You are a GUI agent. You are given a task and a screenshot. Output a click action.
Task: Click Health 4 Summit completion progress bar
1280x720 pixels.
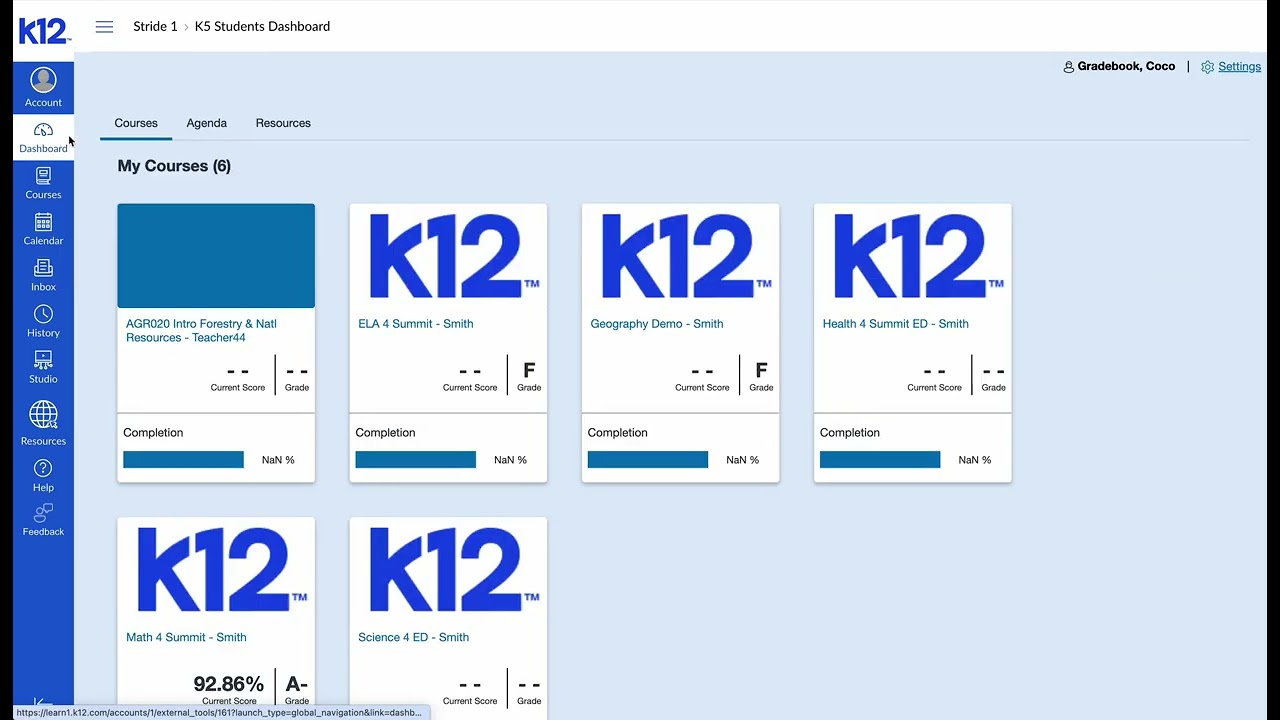point(879,460)
